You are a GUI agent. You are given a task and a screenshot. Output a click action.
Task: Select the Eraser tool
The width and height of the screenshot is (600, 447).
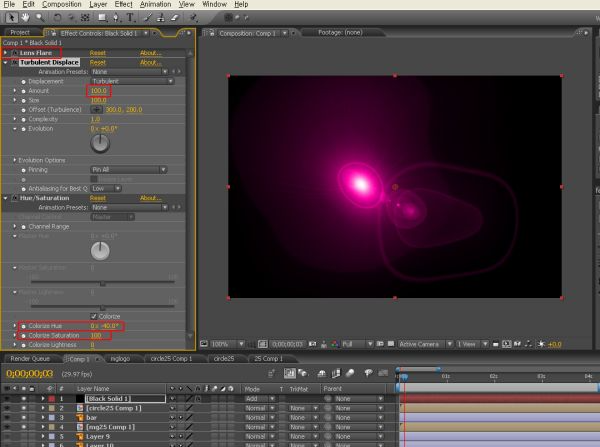coord(174,18)
